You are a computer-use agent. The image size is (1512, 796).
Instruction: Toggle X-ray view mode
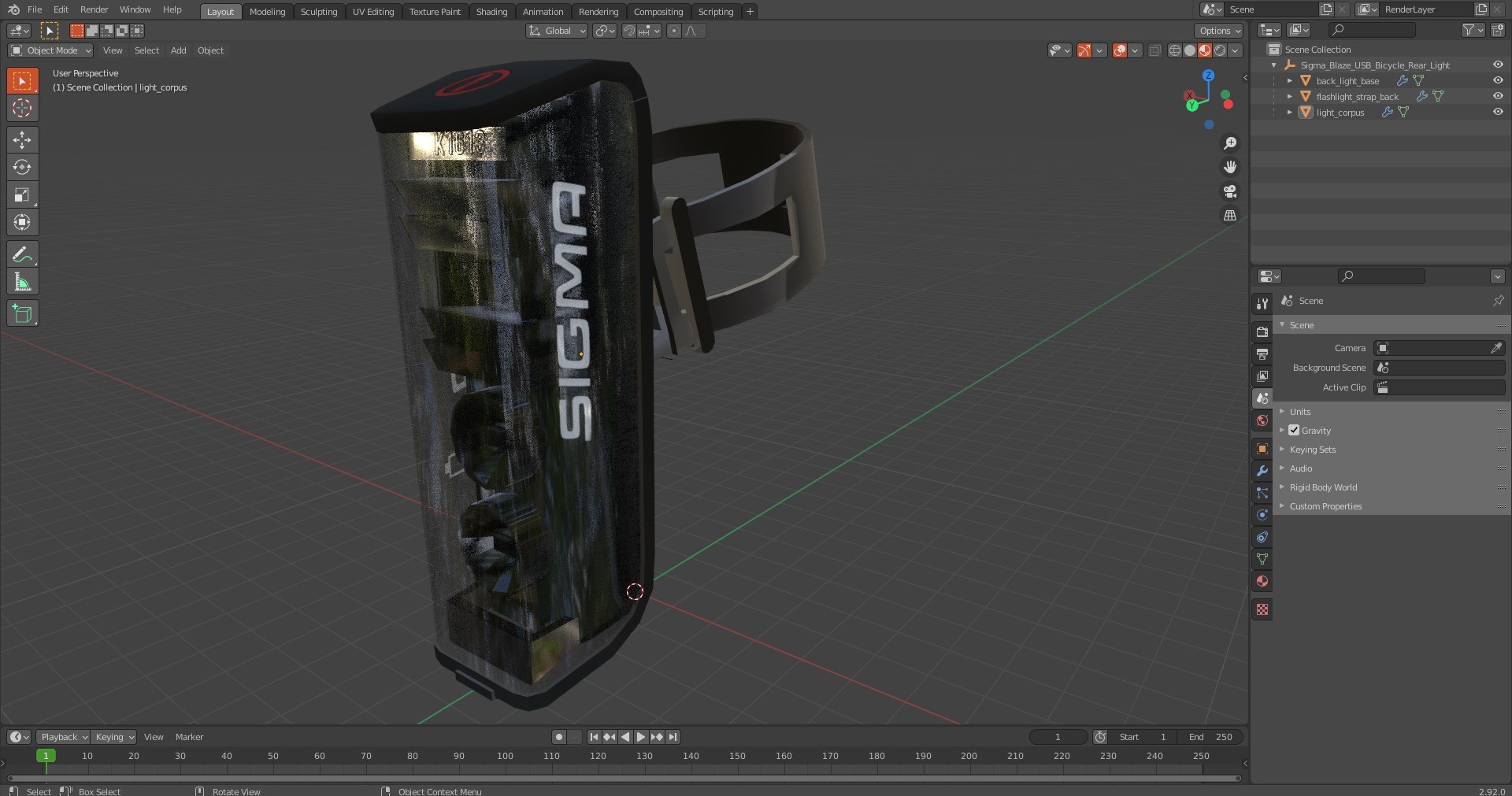pyautogui.click(x=1154, y=50)
